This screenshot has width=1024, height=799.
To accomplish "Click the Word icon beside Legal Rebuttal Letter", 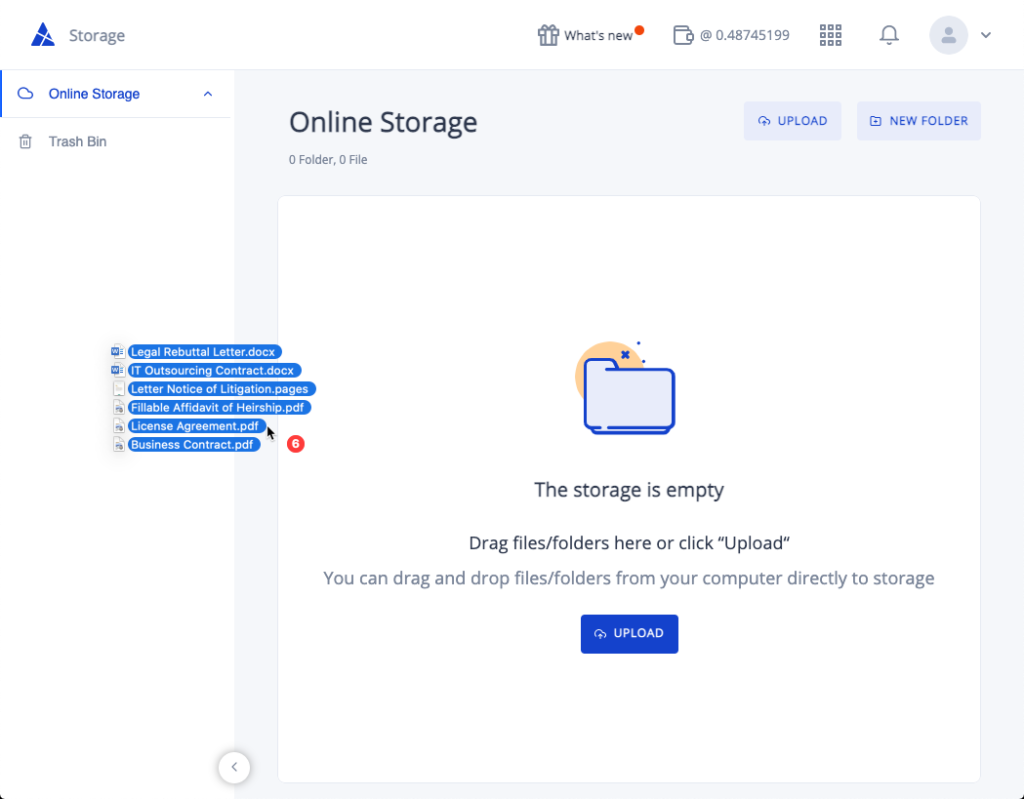I will tap(118, 351).
